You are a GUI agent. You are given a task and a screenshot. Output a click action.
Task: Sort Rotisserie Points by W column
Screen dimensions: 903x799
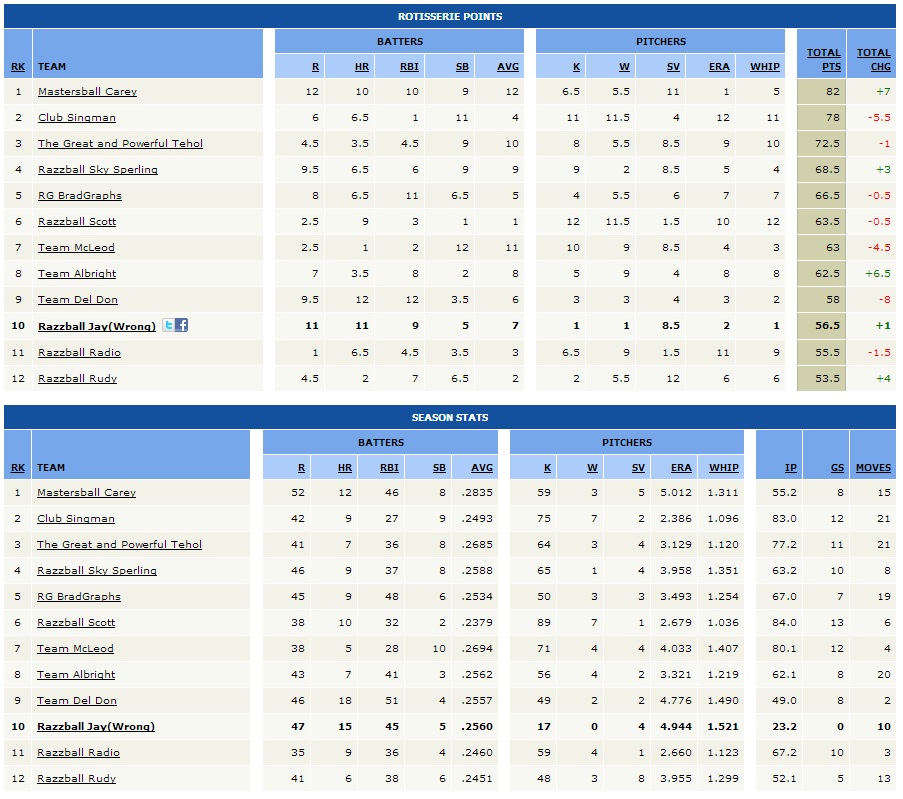click(x=624, y=67)
